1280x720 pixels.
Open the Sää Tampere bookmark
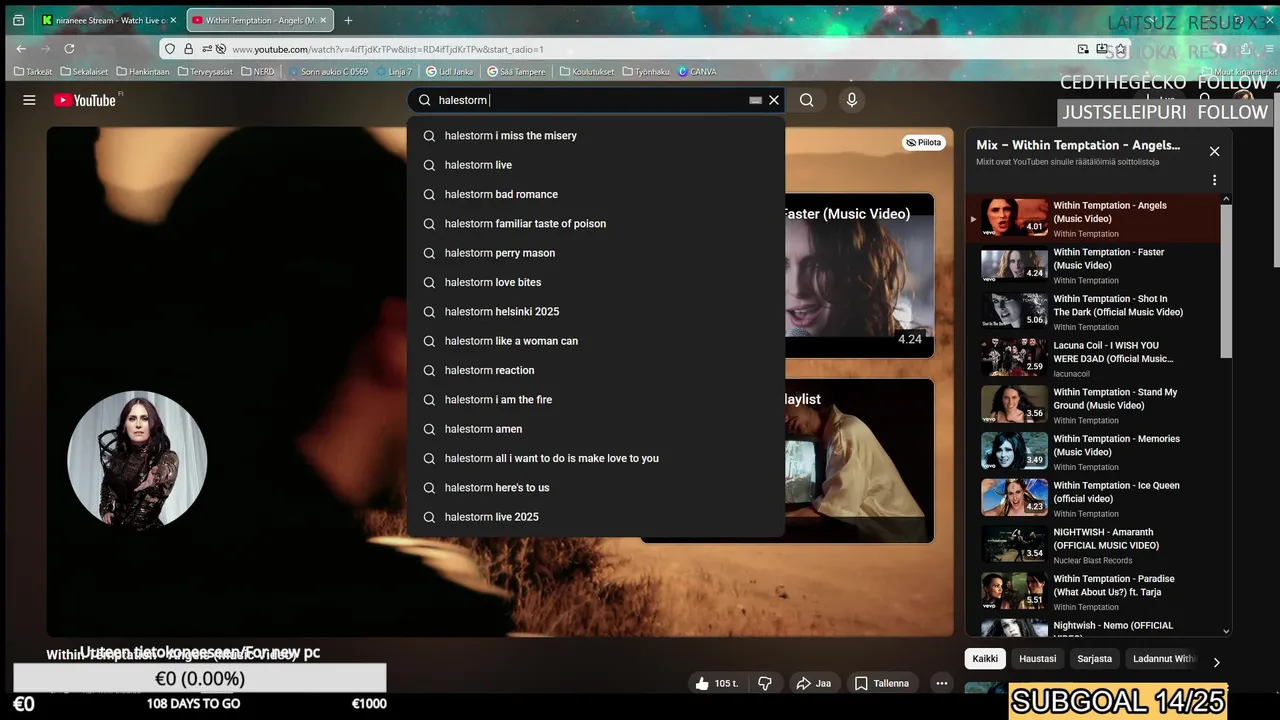pos(515,72)
